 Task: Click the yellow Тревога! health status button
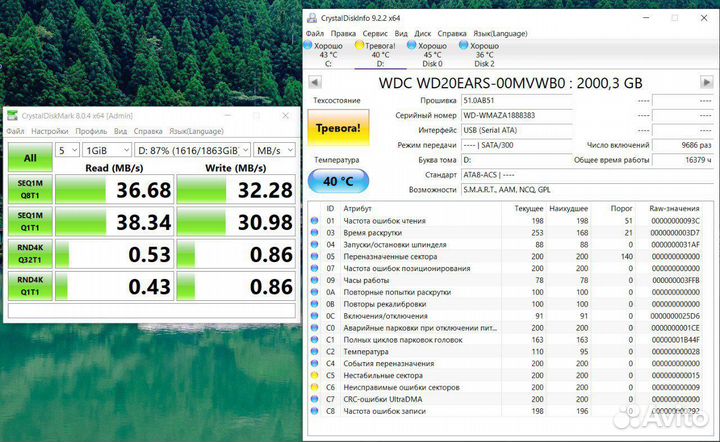(x=338, y=128)
